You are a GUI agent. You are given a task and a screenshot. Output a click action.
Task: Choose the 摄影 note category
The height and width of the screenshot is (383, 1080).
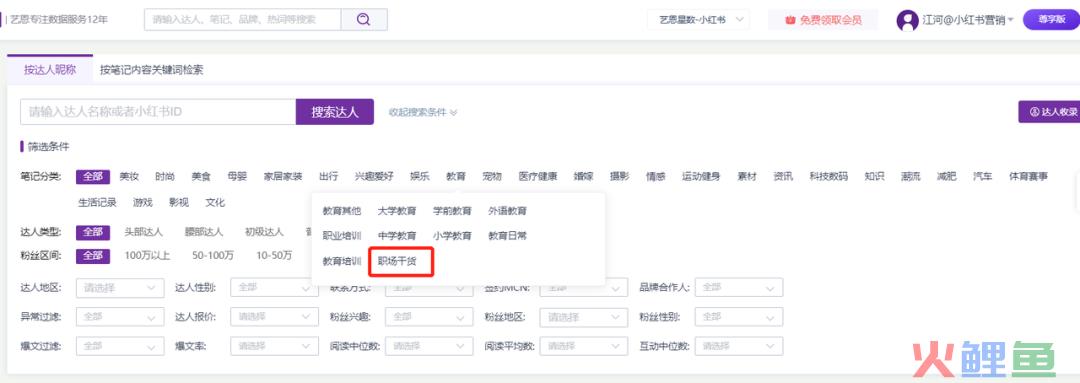tap(619, 176)
